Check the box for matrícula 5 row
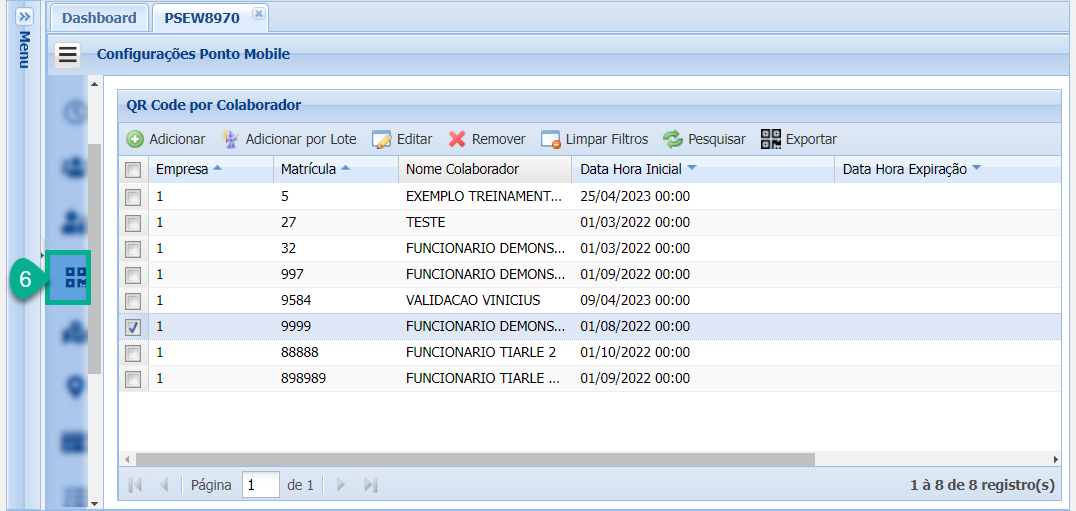The height and width of the screenshot is (511, 1076). pyautogui.click(x=133, y=197)
